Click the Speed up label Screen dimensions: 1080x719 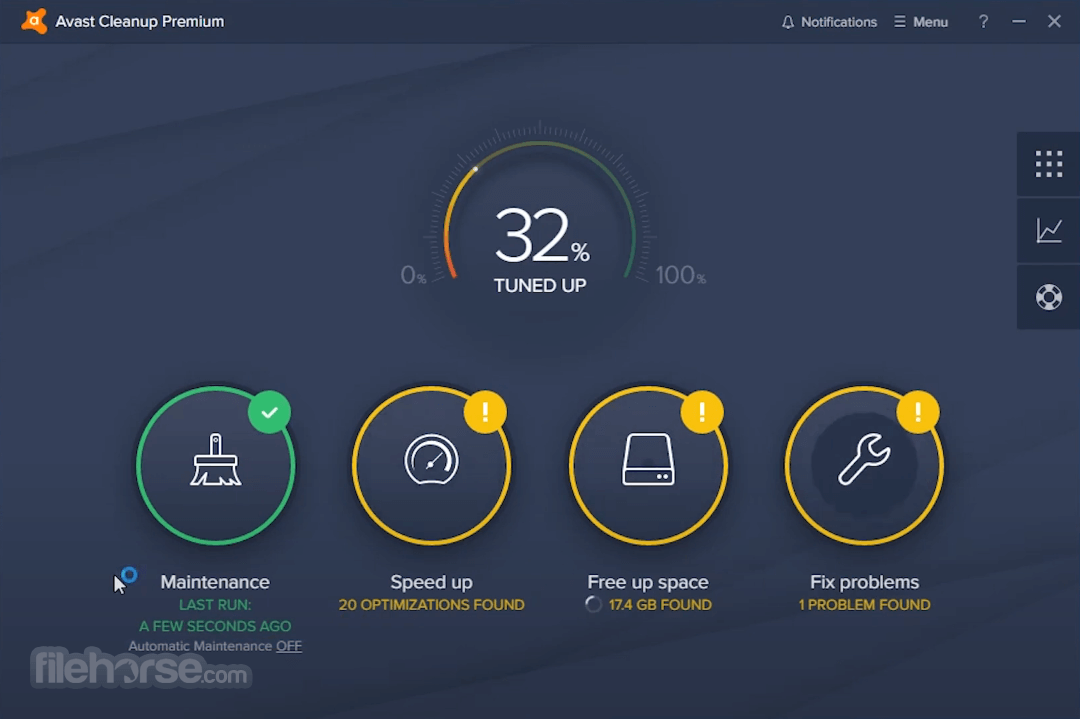pyautogui.click(x=431, y=582)
